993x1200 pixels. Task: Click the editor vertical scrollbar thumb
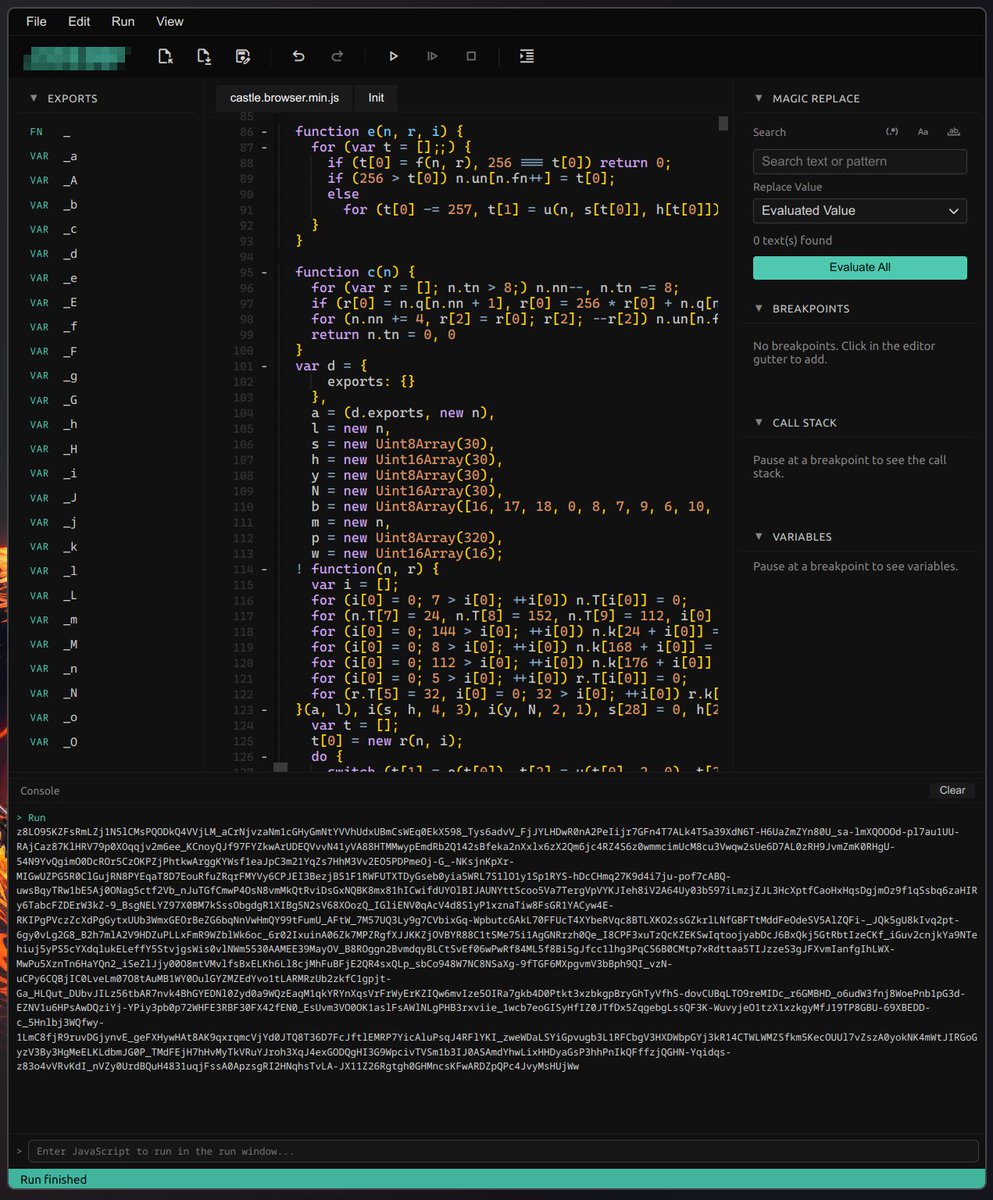tap(724, 123)
